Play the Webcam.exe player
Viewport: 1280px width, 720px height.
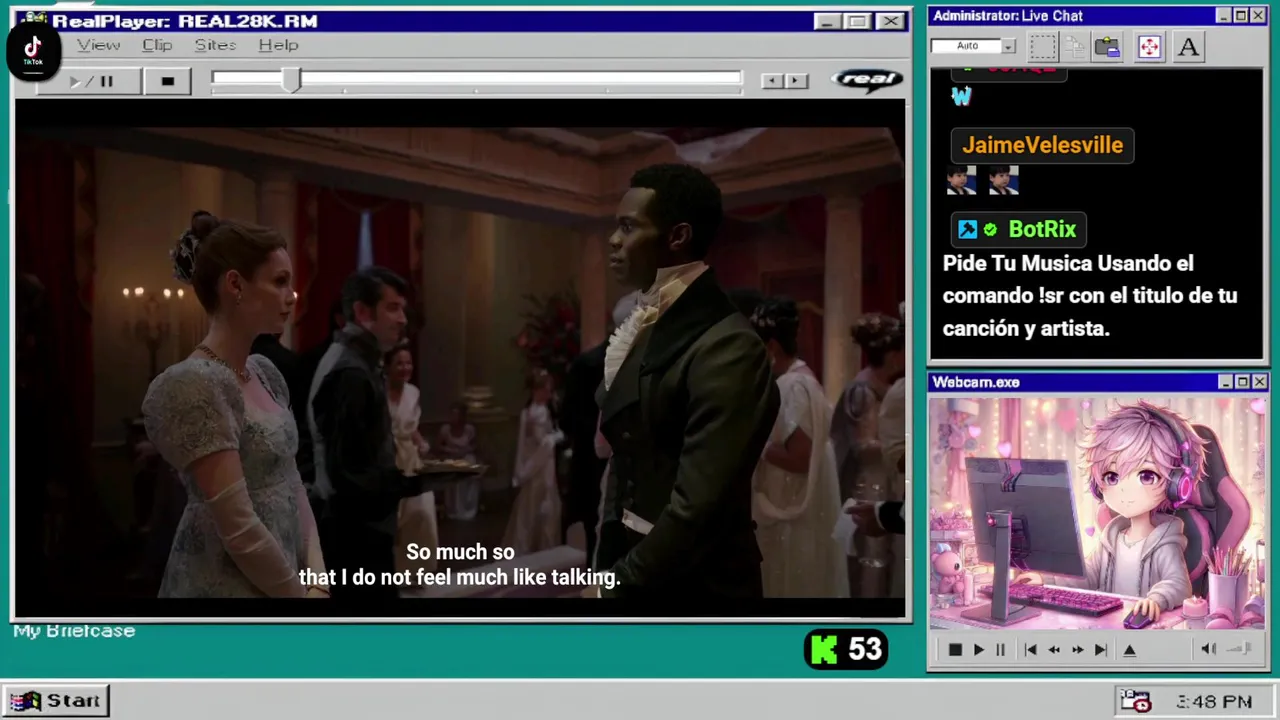coord(979,650)
